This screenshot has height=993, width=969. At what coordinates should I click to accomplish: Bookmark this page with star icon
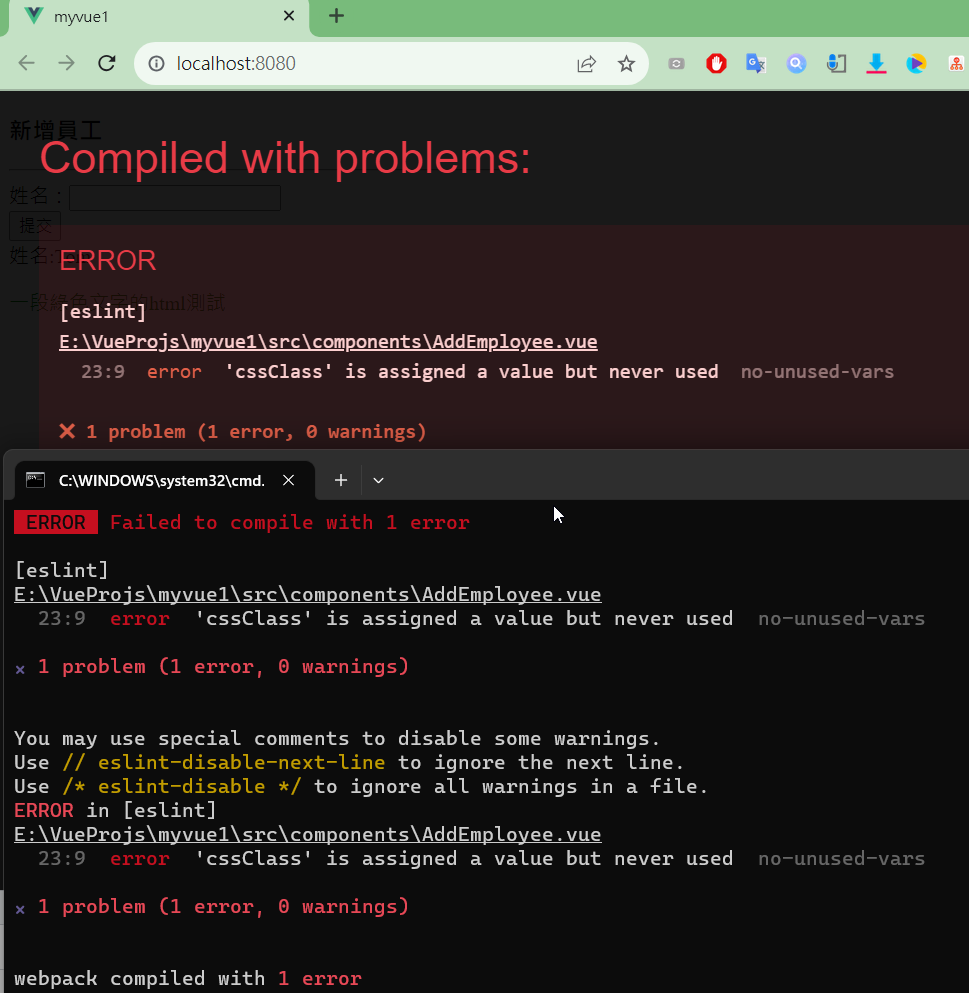click(626, 63)
